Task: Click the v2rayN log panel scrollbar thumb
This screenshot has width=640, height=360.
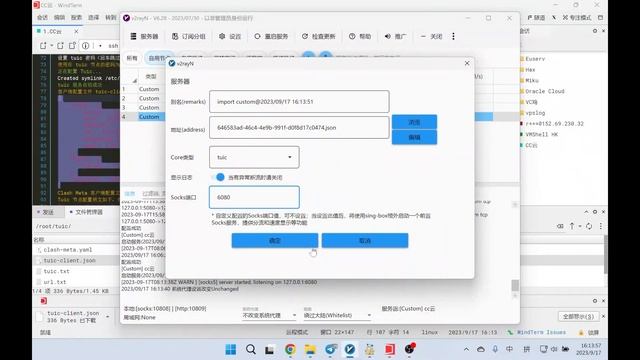Action: 515,285
